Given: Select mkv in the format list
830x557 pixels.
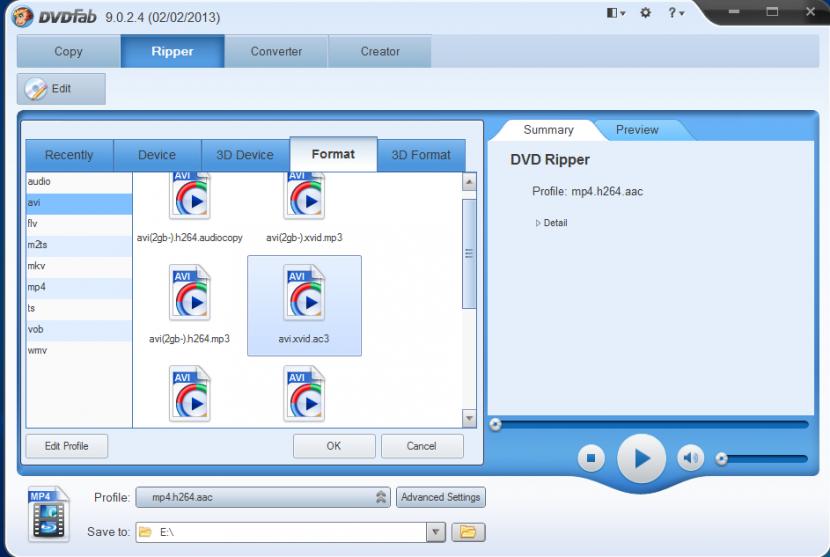Looking at the screenshot, I should (79, 266).
